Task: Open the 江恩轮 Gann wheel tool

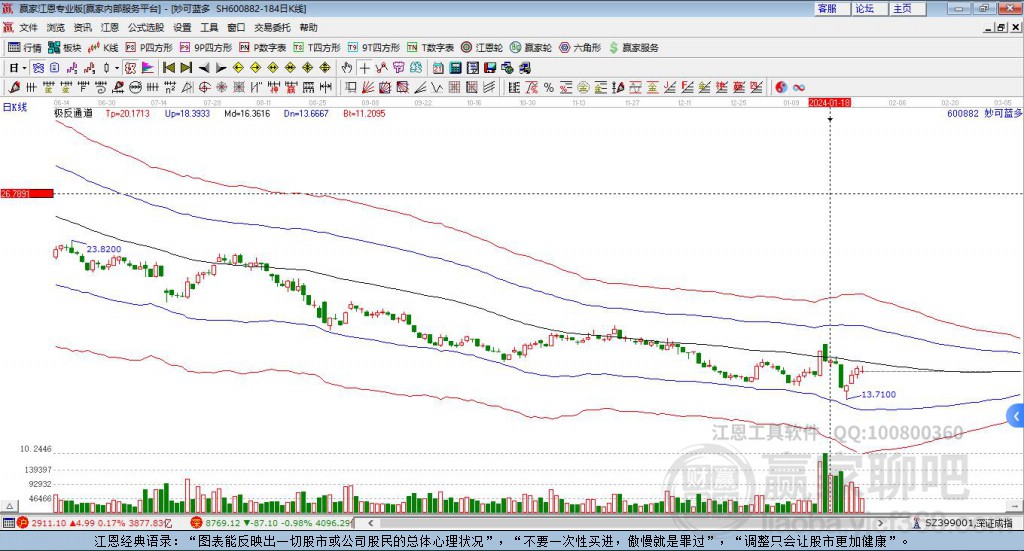Action: [481, 47]
